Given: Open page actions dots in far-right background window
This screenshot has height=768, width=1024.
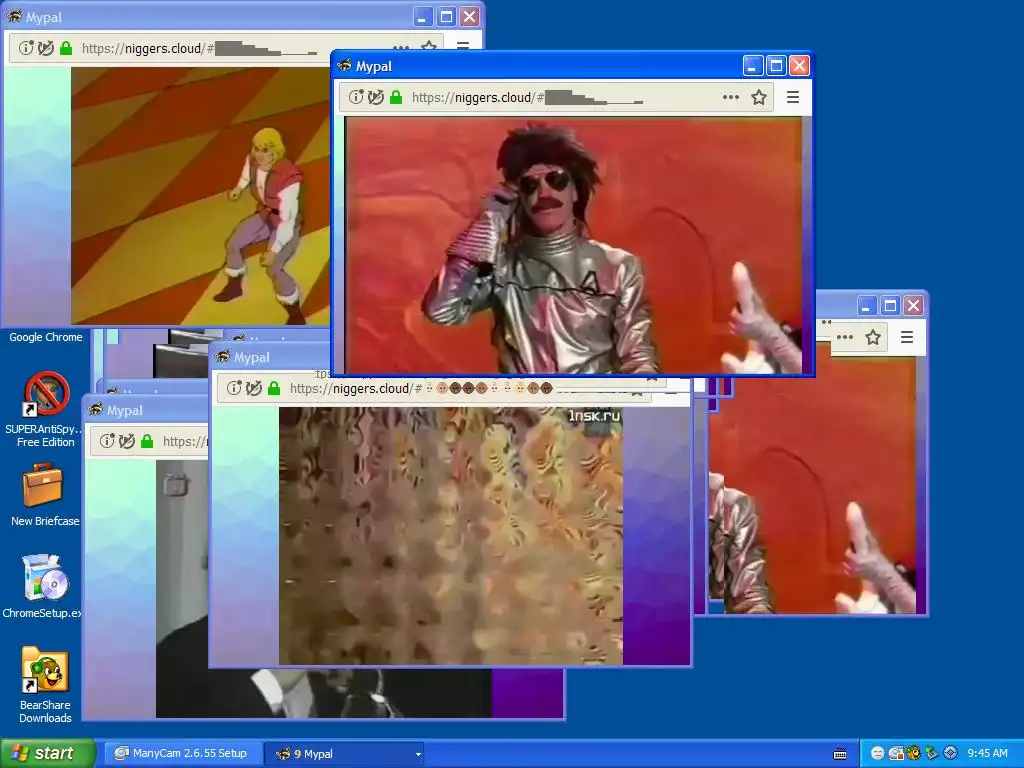Looking at the screenshot, I should point(845,337).
